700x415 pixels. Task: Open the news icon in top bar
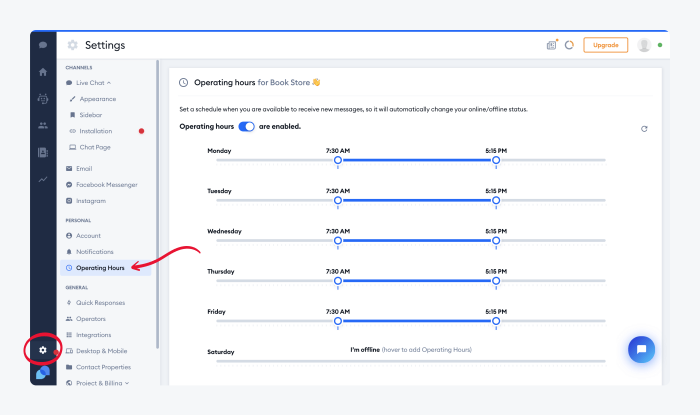(x=552, y=45)
